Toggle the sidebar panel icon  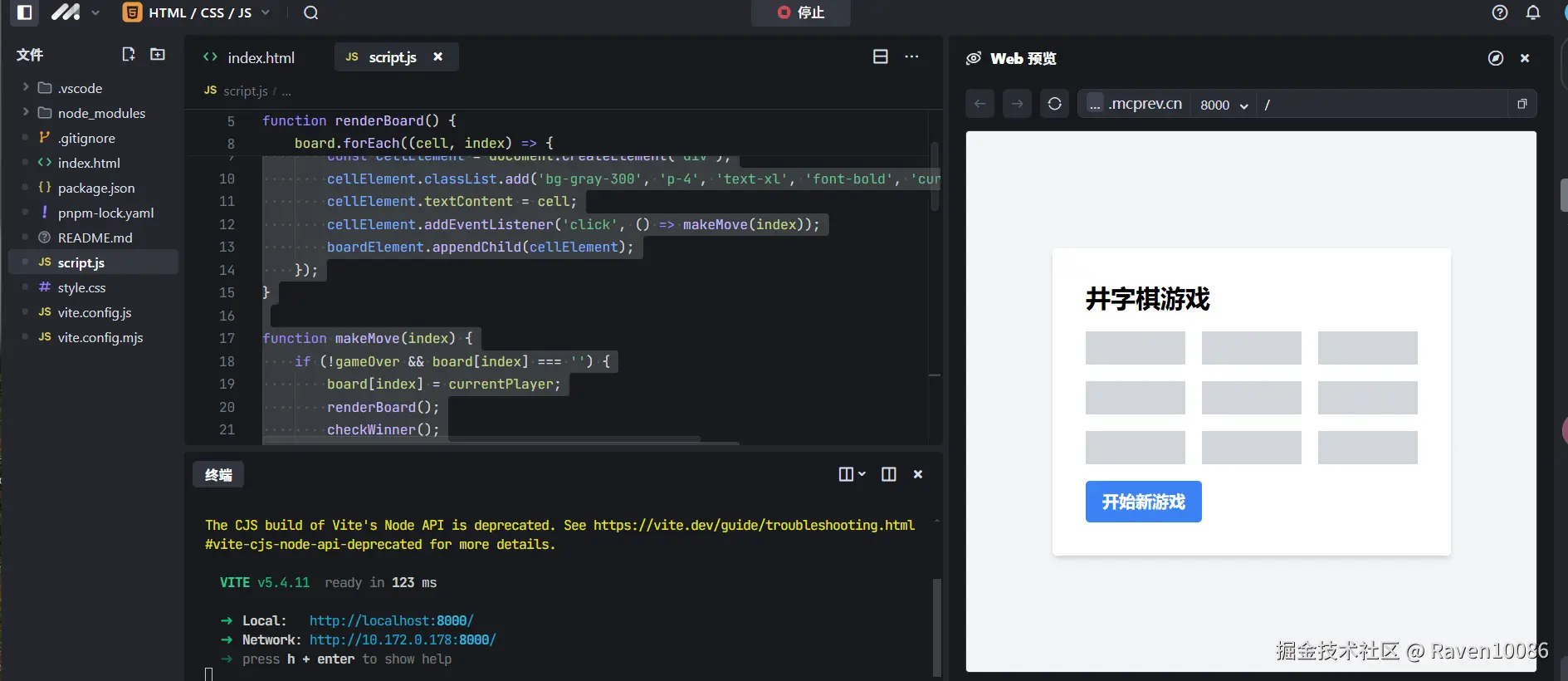24,12
